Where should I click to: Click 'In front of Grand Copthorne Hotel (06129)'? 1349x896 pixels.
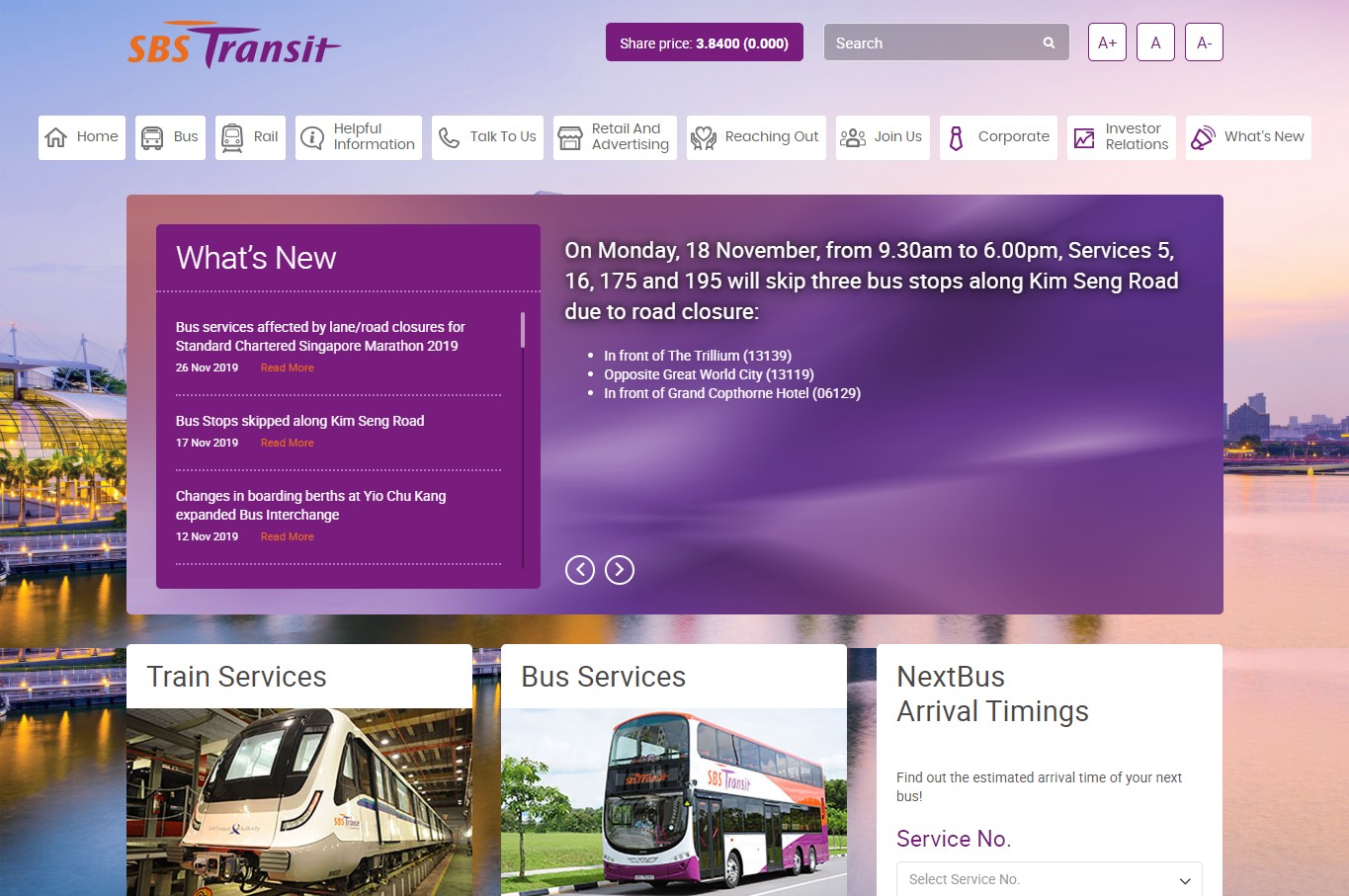(732, 393)
